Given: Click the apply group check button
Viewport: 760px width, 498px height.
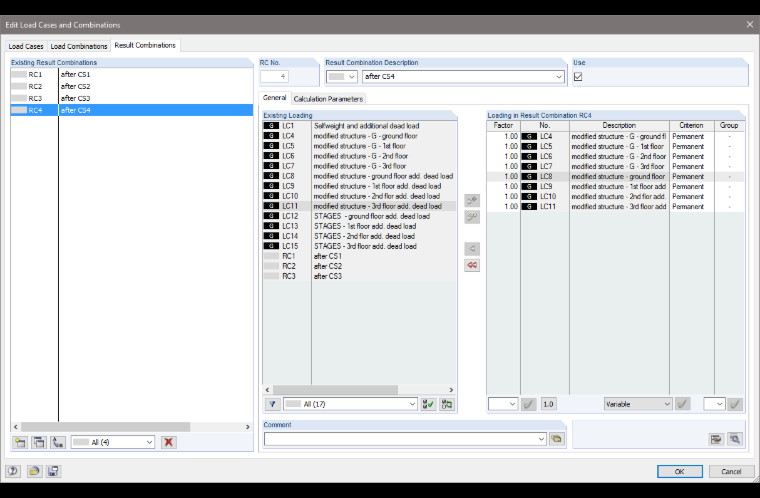Looking at the screenshot, I should [x=735, y=404].
